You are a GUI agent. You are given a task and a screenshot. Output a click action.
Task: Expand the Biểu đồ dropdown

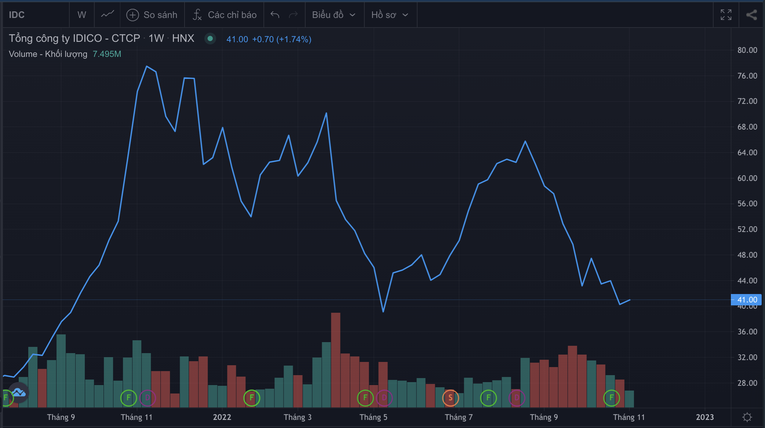point(332,15)
